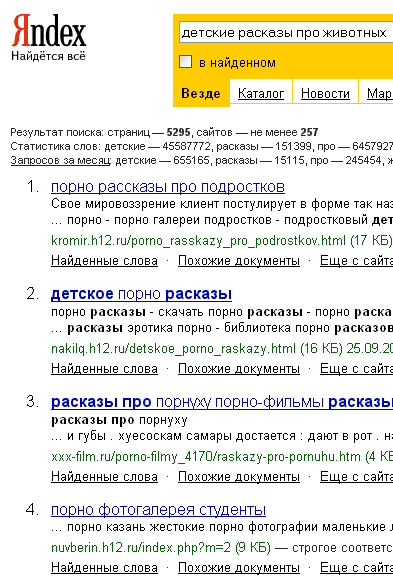
Task: Open the 'Запросов за месяц' statistics link
Action: (x=61, y=160)
